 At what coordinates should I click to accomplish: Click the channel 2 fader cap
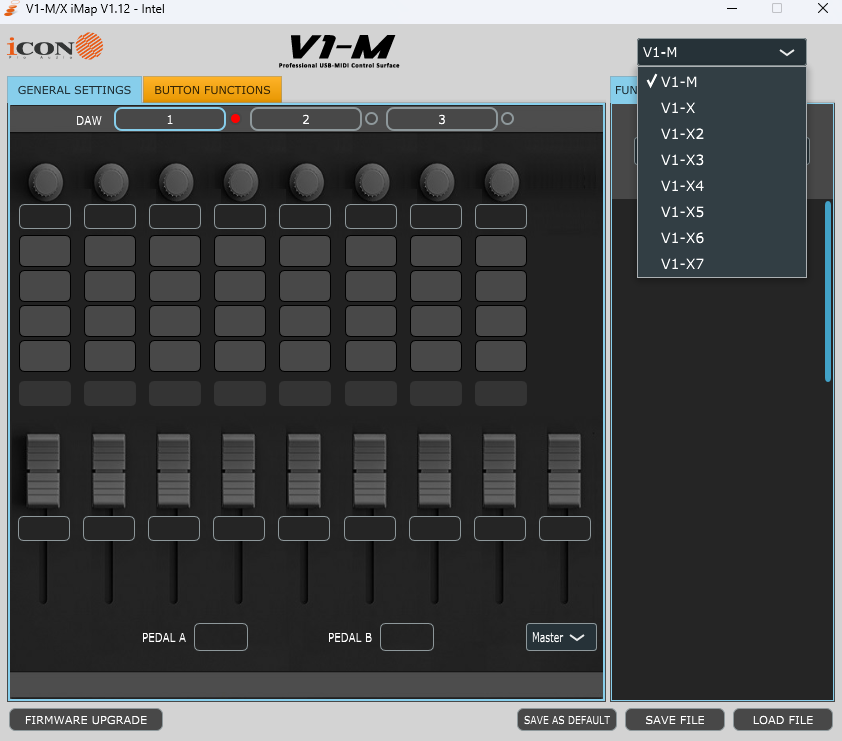pyautogui.click(x=109, y=471)
